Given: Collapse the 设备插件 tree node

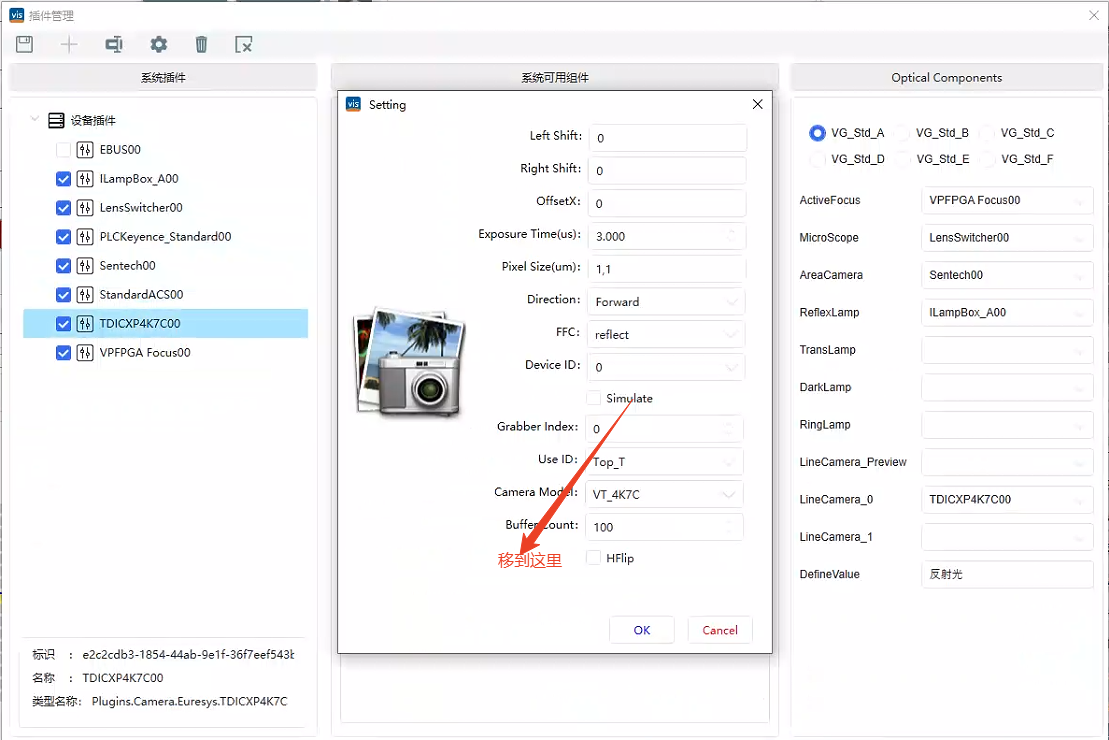Looking at the screenshot, I should (35, 120).
